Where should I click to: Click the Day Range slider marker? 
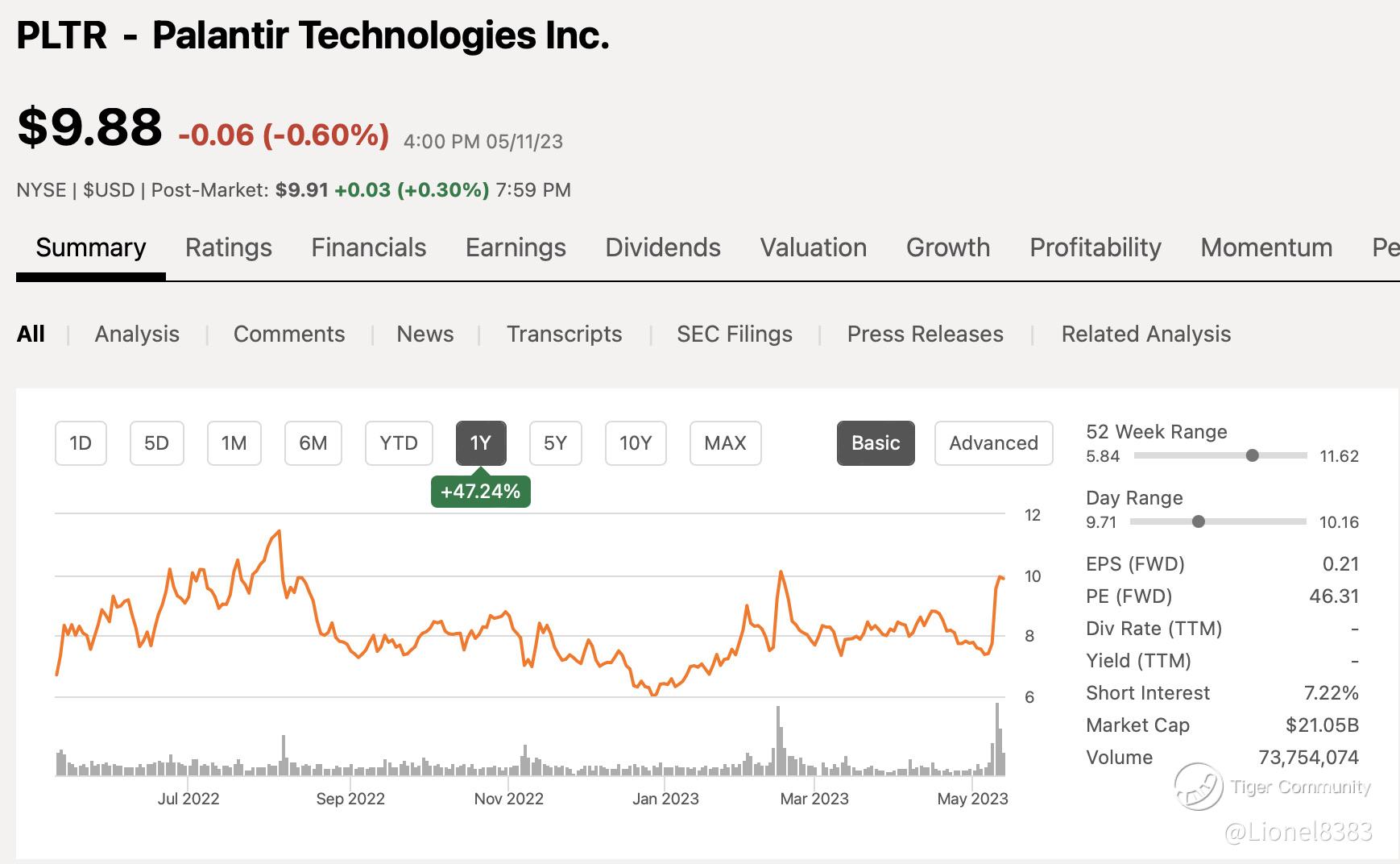(x=1199, y=521)
